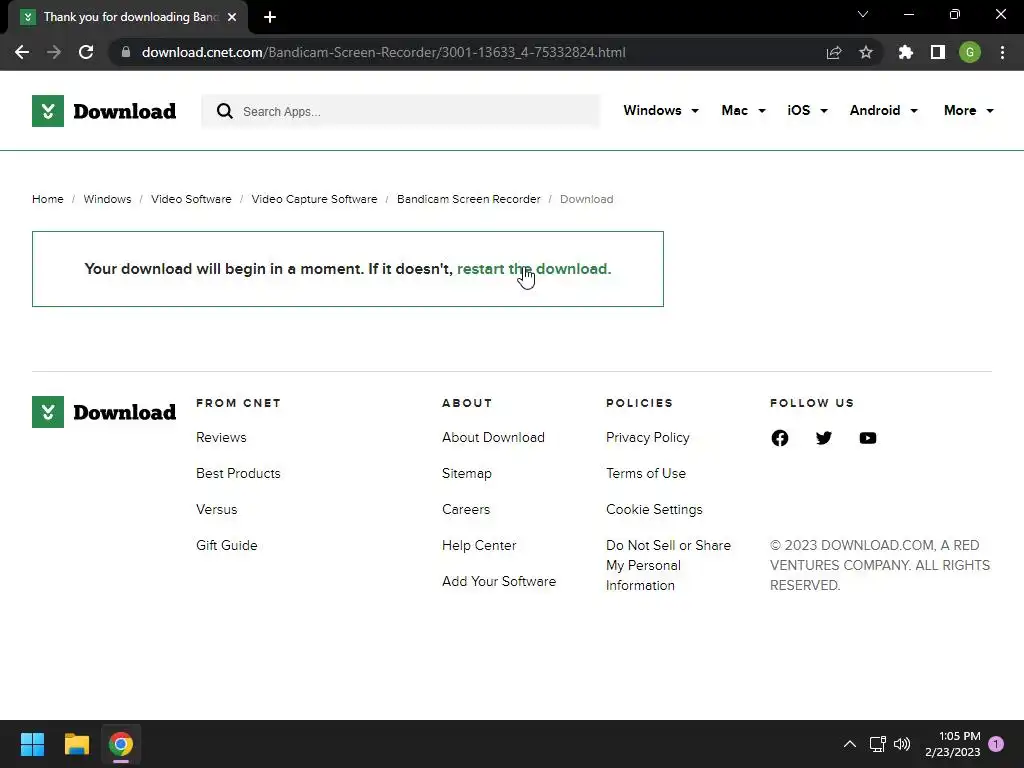Image resolution: width=1024 pixels, height=768 pixels.
Task: Open the Privacy Policy link
Action: coord(648,438)
